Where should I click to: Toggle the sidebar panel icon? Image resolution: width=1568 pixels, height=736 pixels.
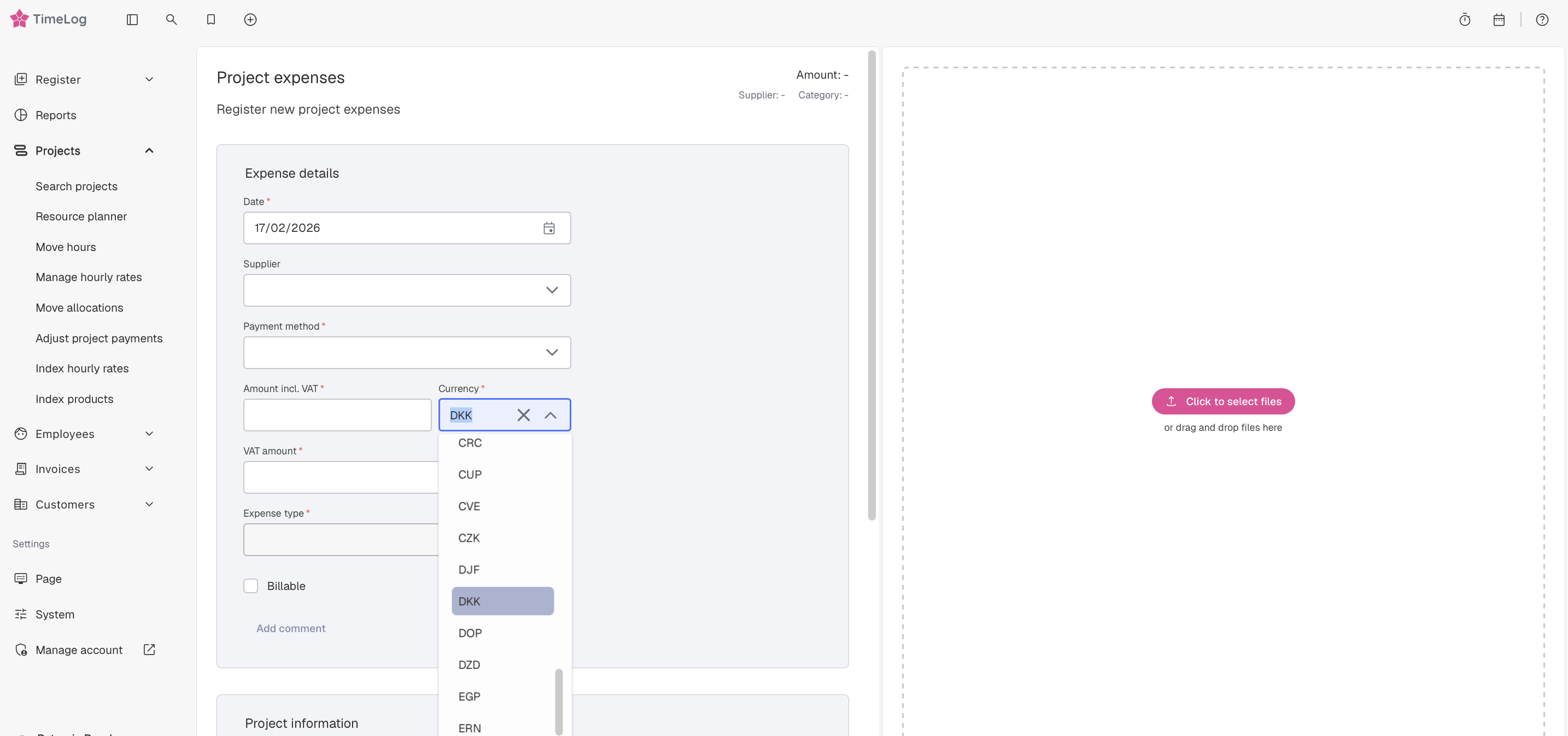pyautogui.click(x=132, y=20)
